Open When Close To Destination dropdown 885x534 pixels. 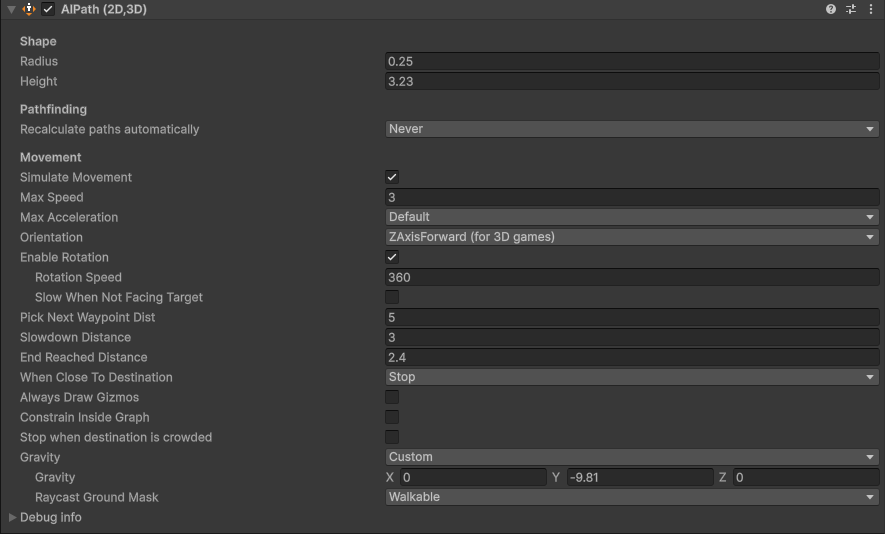point(632,377)
